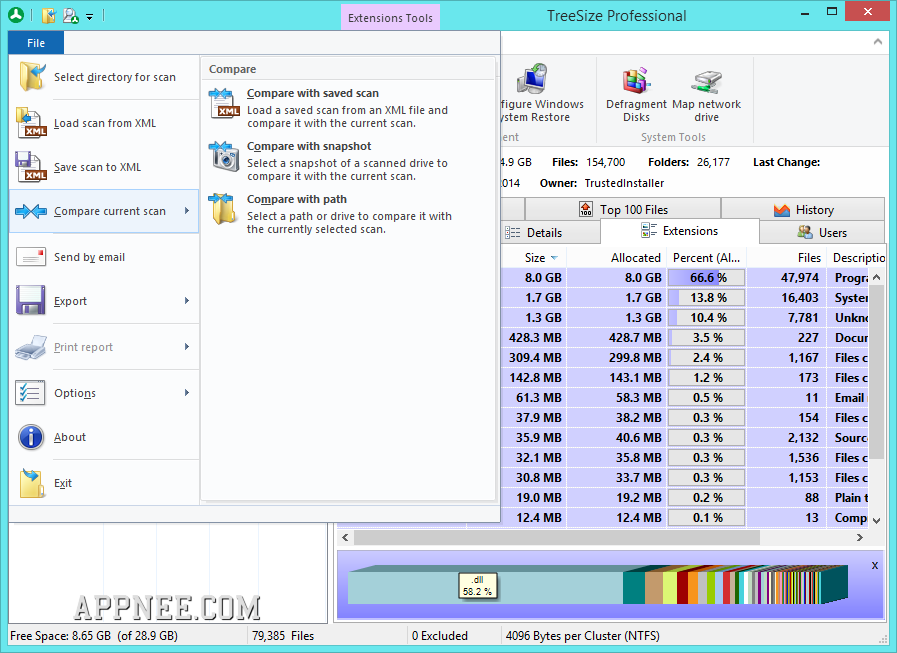This screenshot has height=653, width=897.
Task: Choose Send by email
Action: click(104, 257)
